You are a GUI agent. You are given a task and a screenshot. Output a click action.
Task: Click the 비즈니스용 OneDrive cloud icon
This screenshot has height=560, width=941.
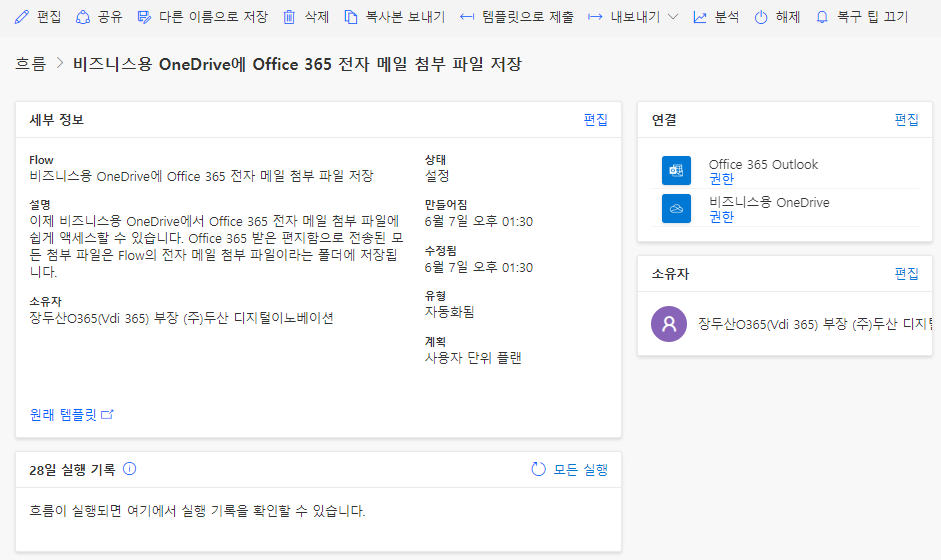pos(676,209)
